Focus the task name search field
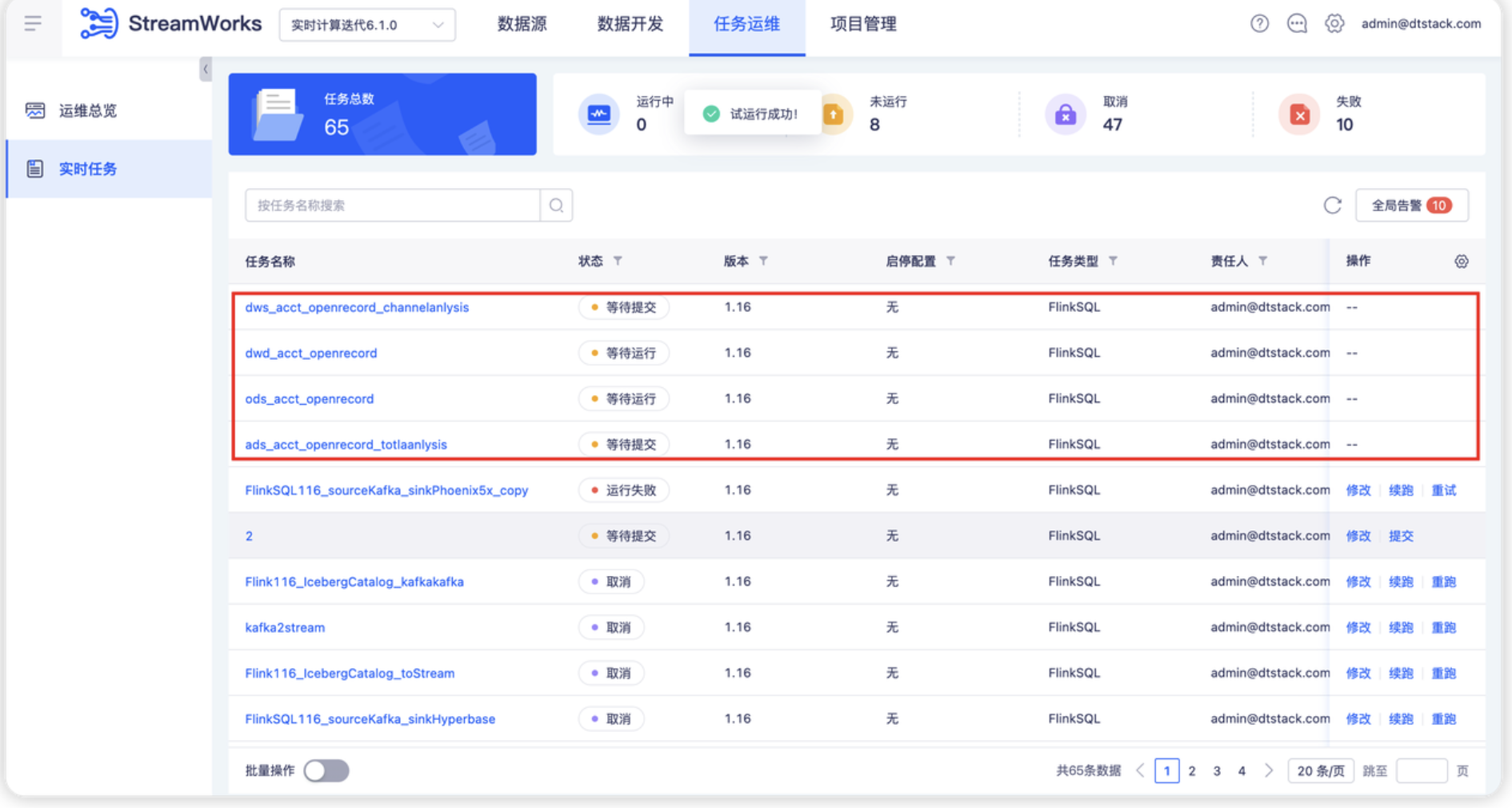Viewport: 1512px width, 808px height. [393, 206]
